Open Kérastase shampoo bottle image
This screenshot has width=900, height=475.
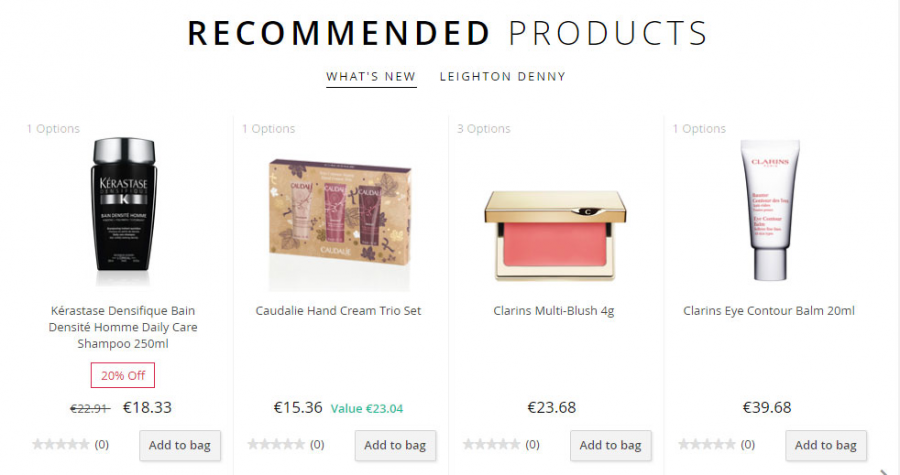coord(123,207)
